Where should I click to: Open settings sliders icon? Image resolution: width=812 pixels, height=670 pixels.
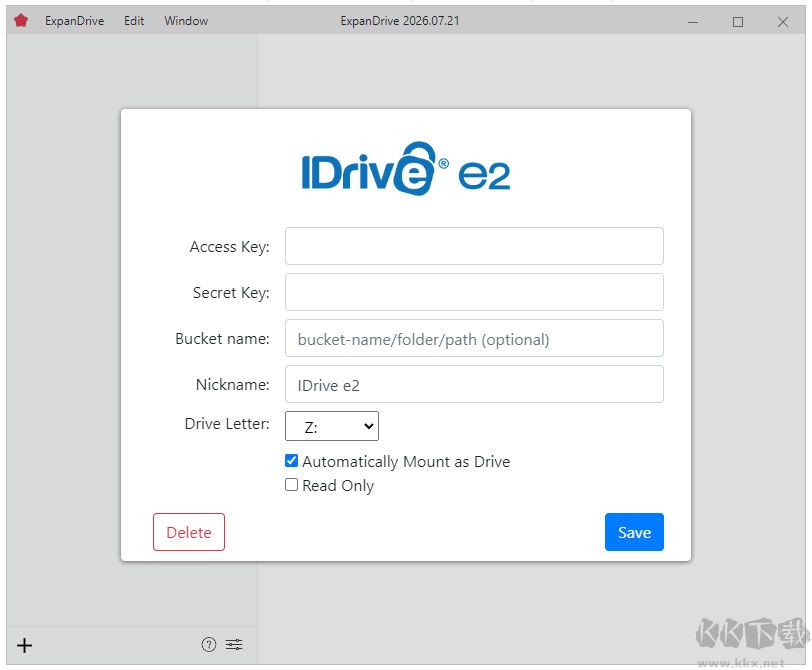click(x=234, y=645)
